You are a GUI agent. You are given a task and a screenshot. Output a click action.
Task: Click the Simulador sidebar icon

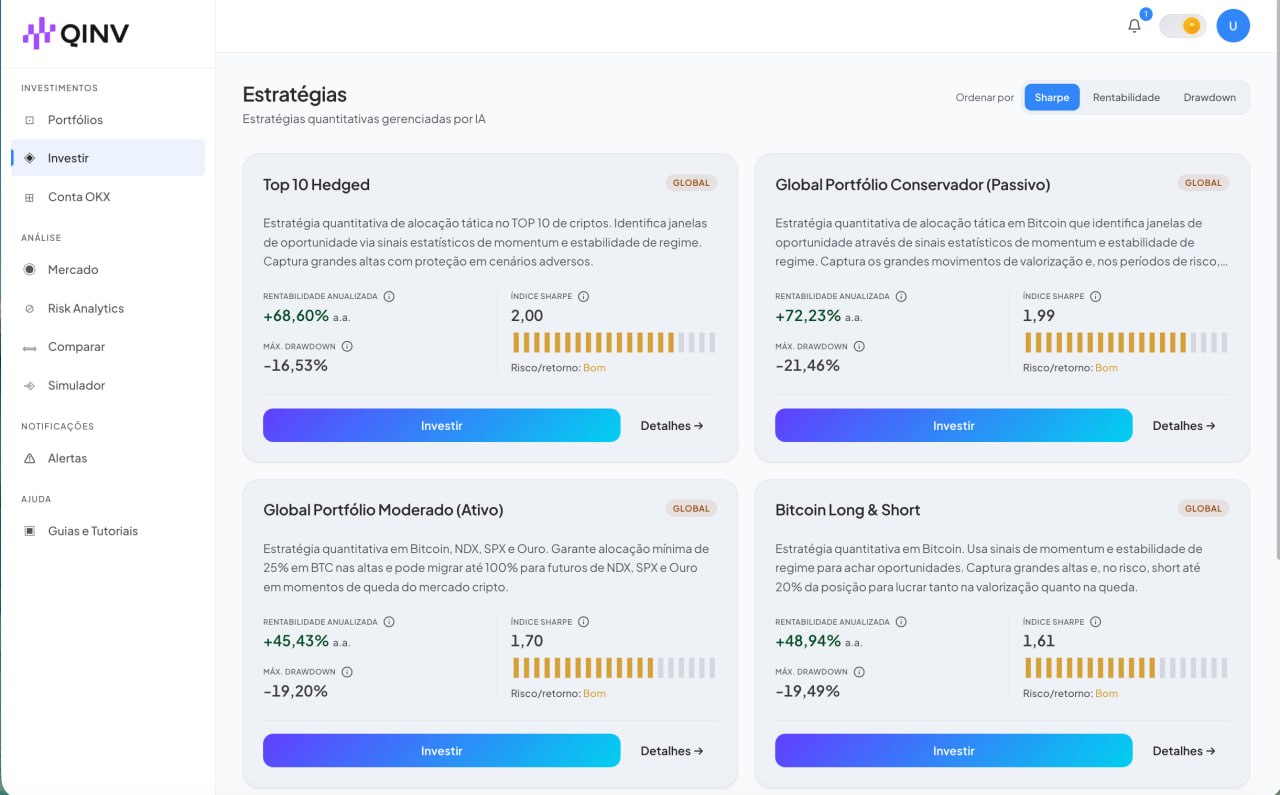pyautogui.click(x=29, y=386)
